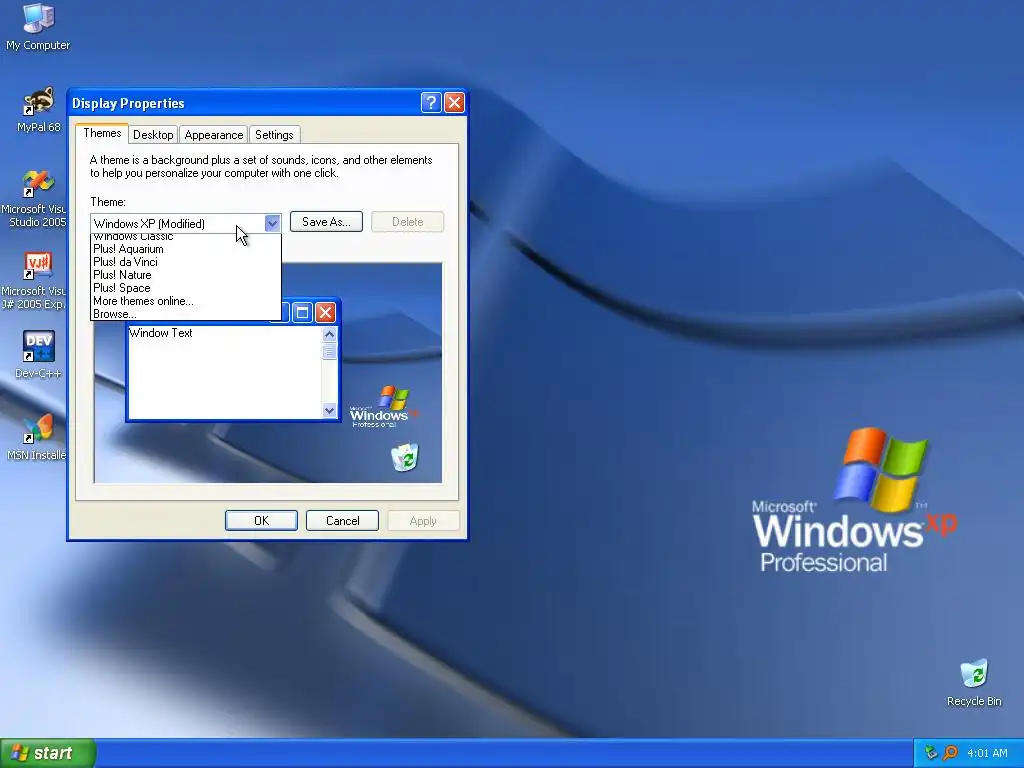The width and height of the screenshot is (1024, 768).
Task: Select More themes online... entry
Action: coord(185,301)
